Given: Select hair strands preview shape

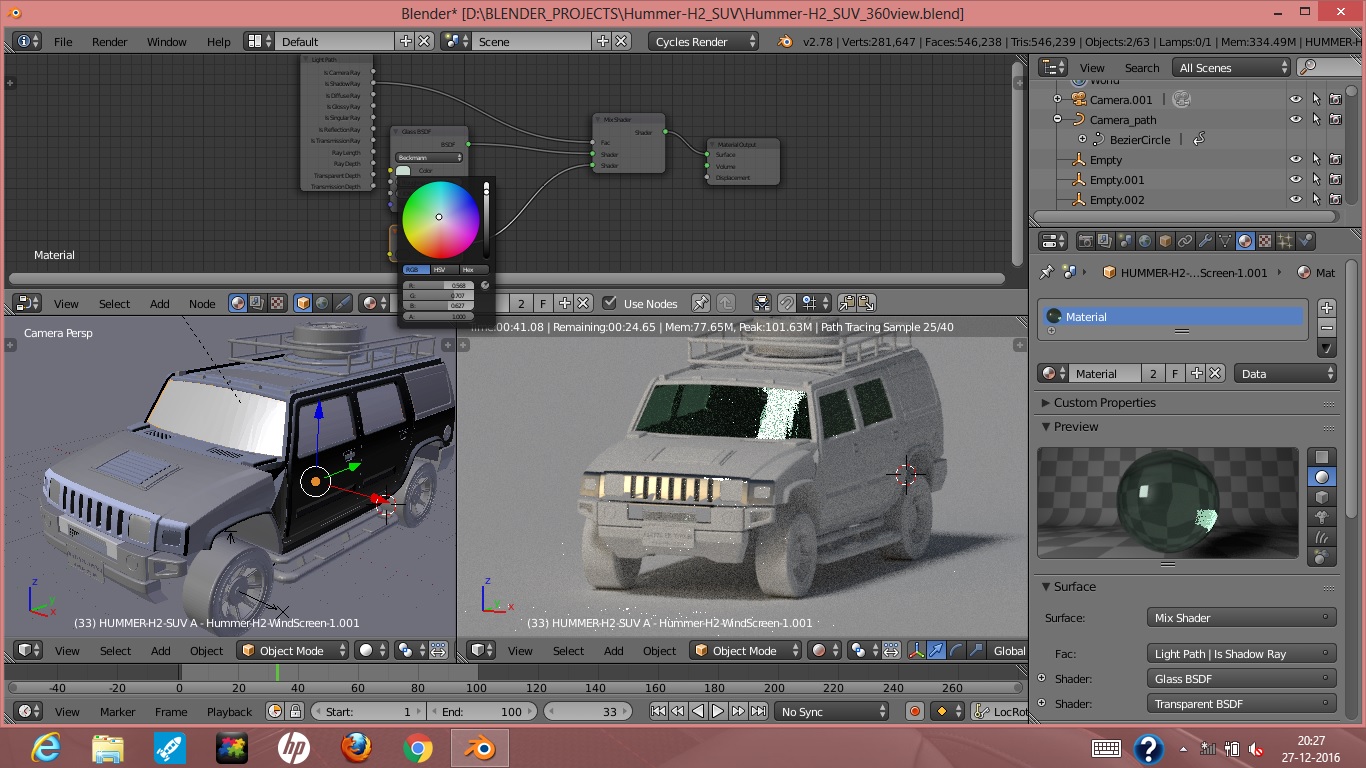Looking at the screenshot, I should pyautogui.click(x=1322, y=537).
